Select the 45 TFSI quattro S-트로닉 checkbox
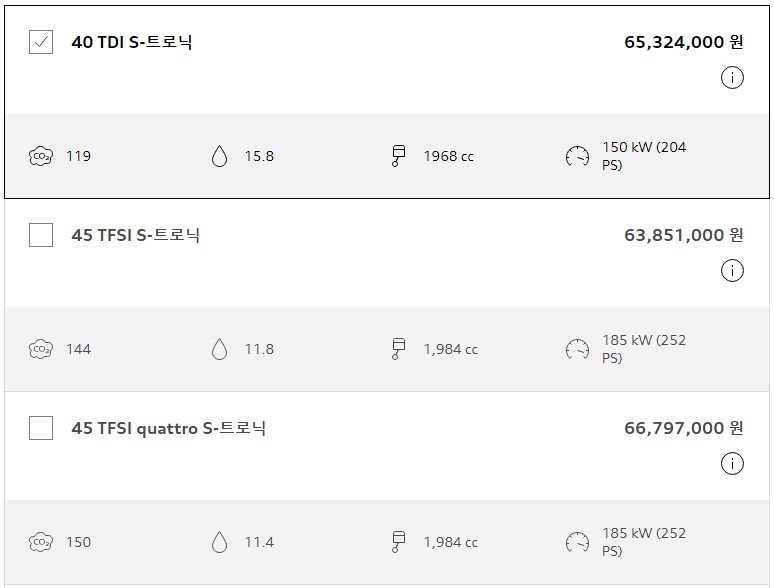Image resolution: width=774 pixels, height=588 pixels. [41, 428]
